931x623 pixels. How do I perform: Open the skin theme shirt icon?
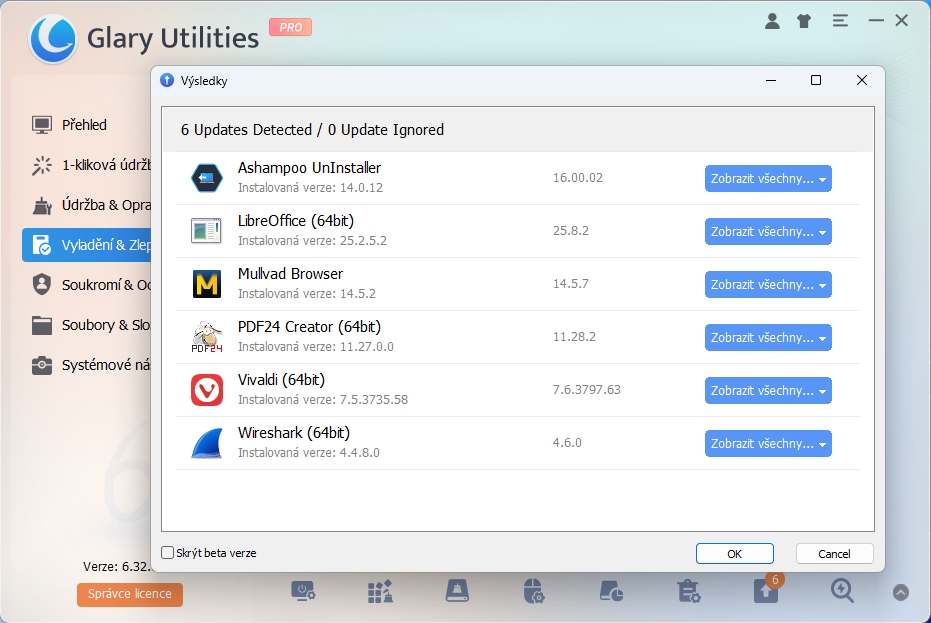[804, 20]
